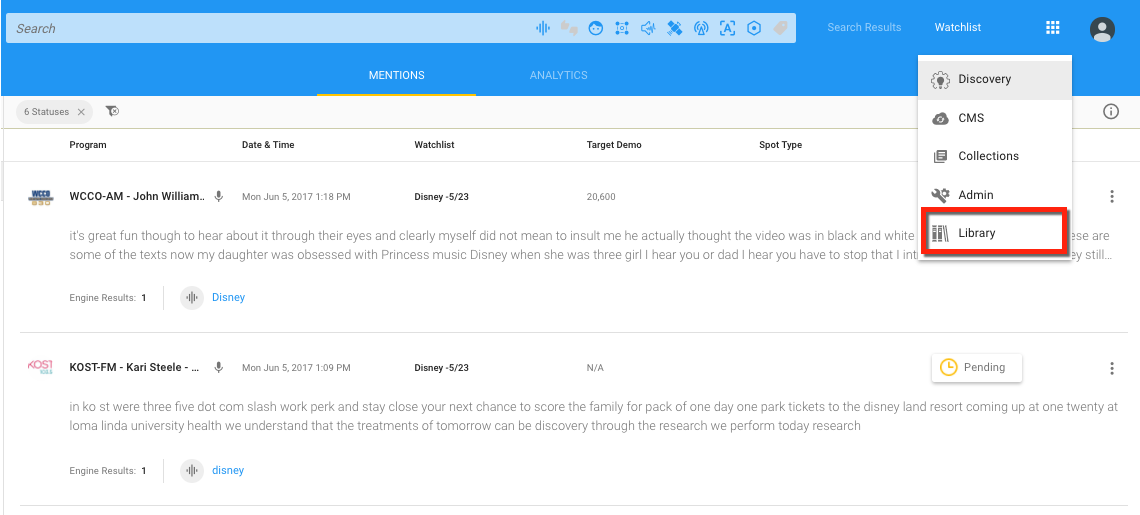Select the text recognition (A) icon

point(728,28)
